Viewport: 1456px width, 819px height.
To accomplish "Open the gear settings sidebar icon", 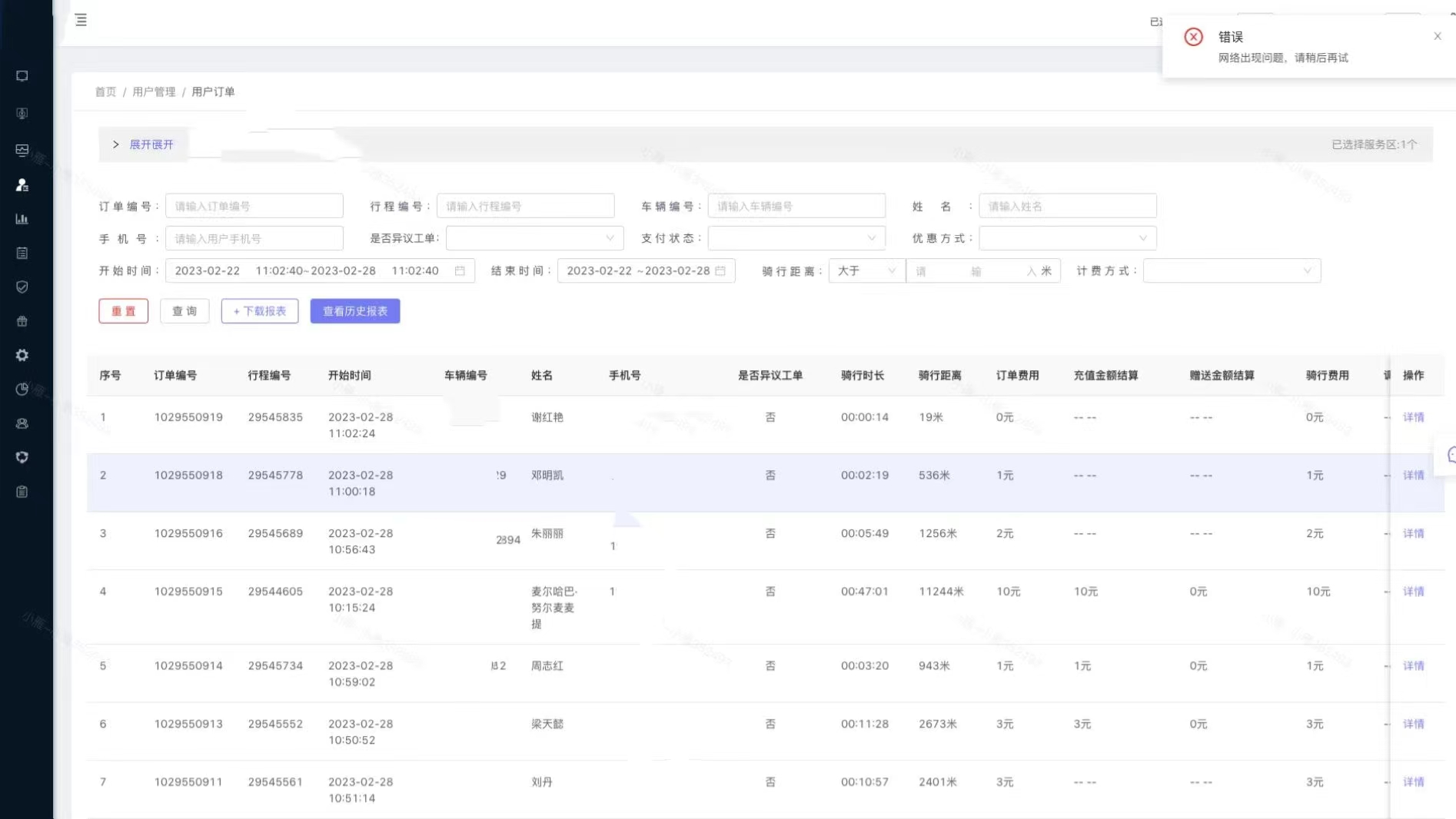I will [22, 355].
